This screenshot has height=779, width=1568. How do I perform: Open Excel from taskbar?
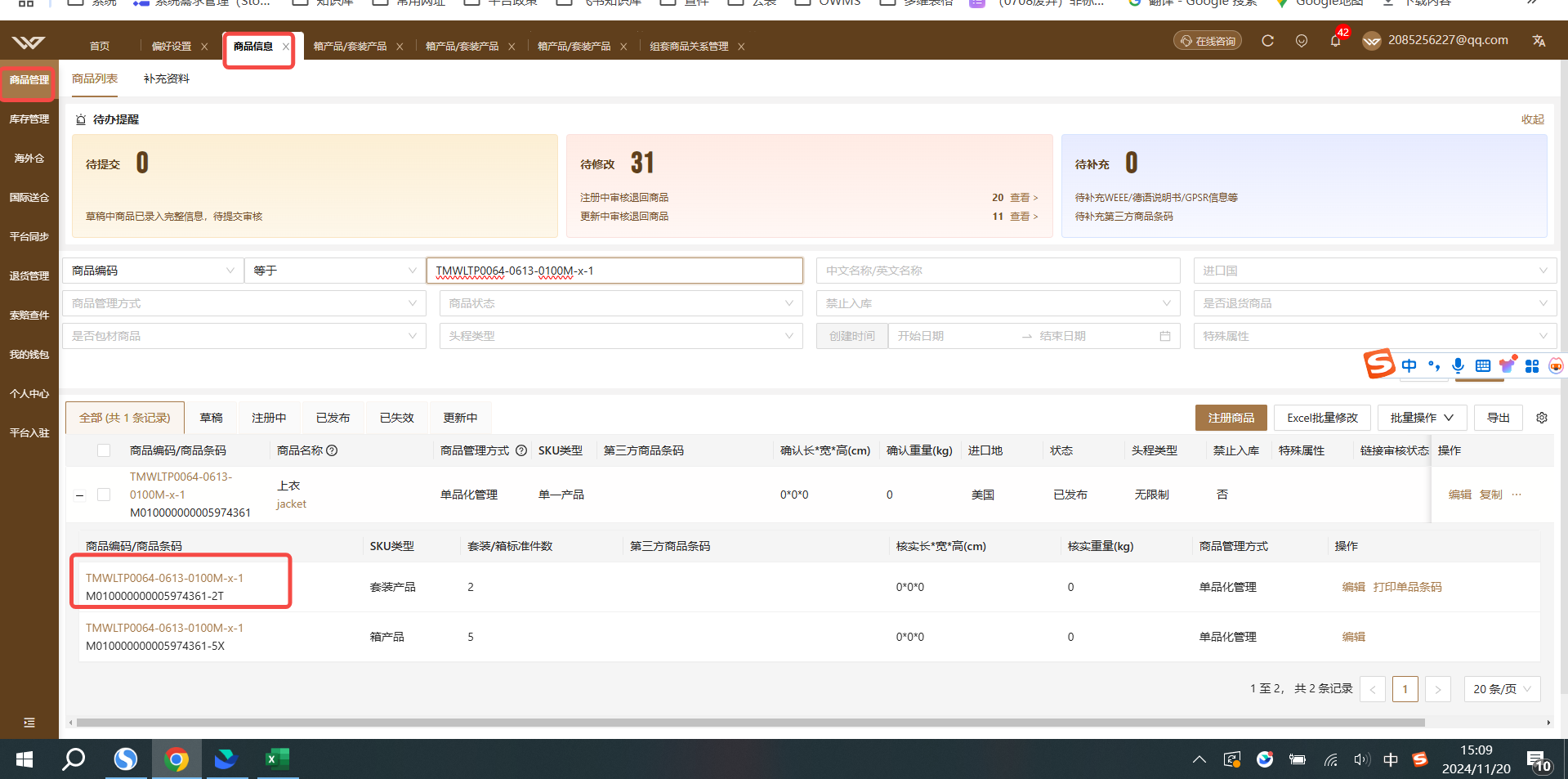pyautogui.click(x=278, y=759)
